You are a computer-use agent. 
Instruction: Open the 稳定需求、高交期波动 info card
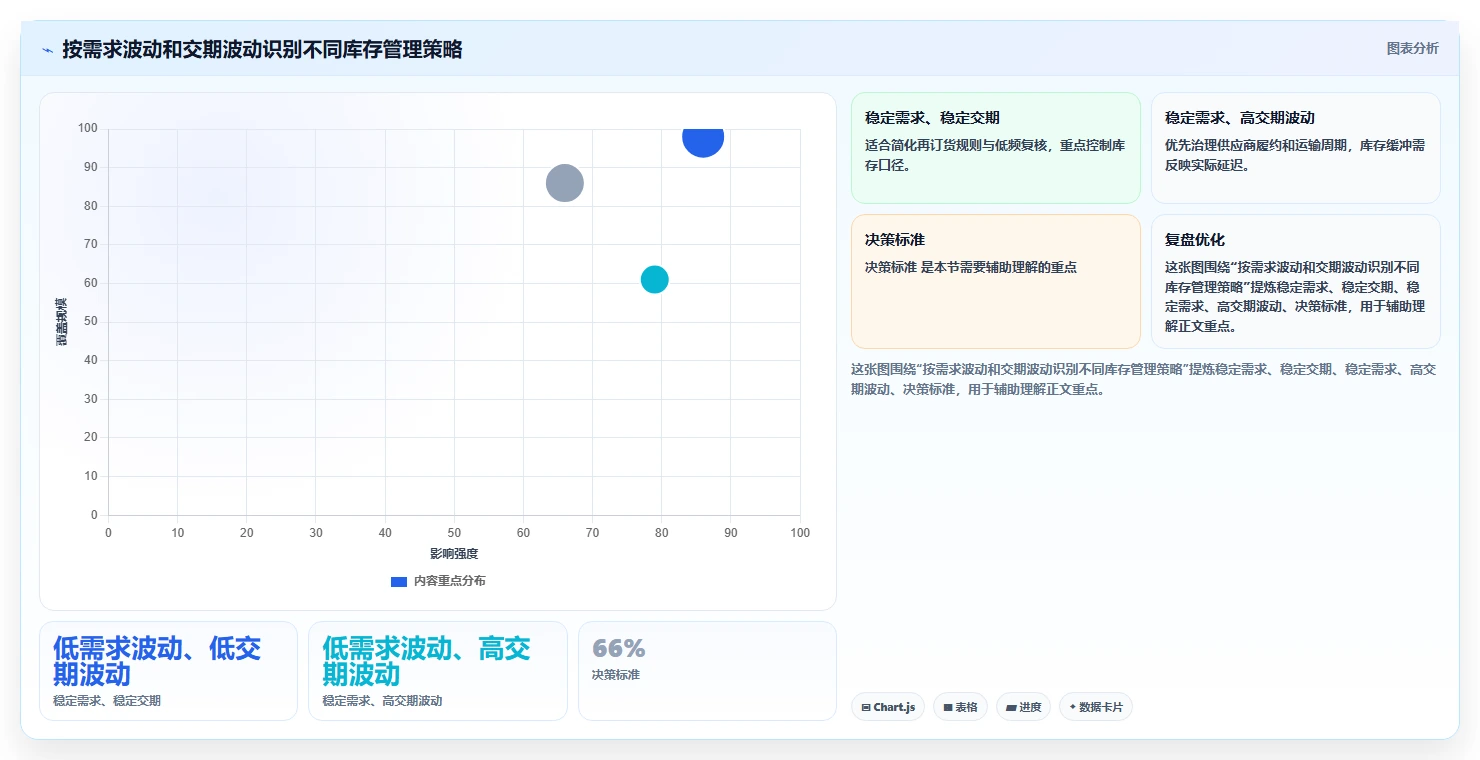pyautogui.click(x=1295, y=148)
